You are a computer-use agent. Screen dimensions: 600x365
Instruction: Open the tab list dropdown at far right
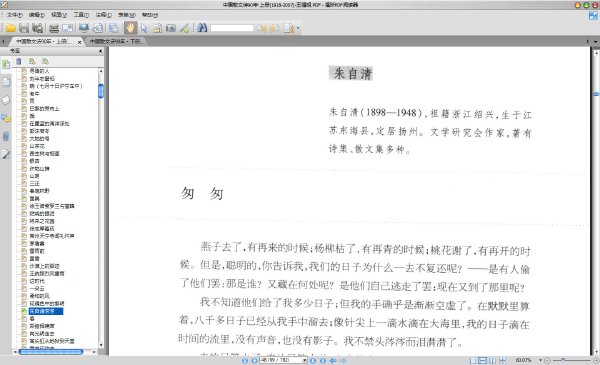(595, 42)
